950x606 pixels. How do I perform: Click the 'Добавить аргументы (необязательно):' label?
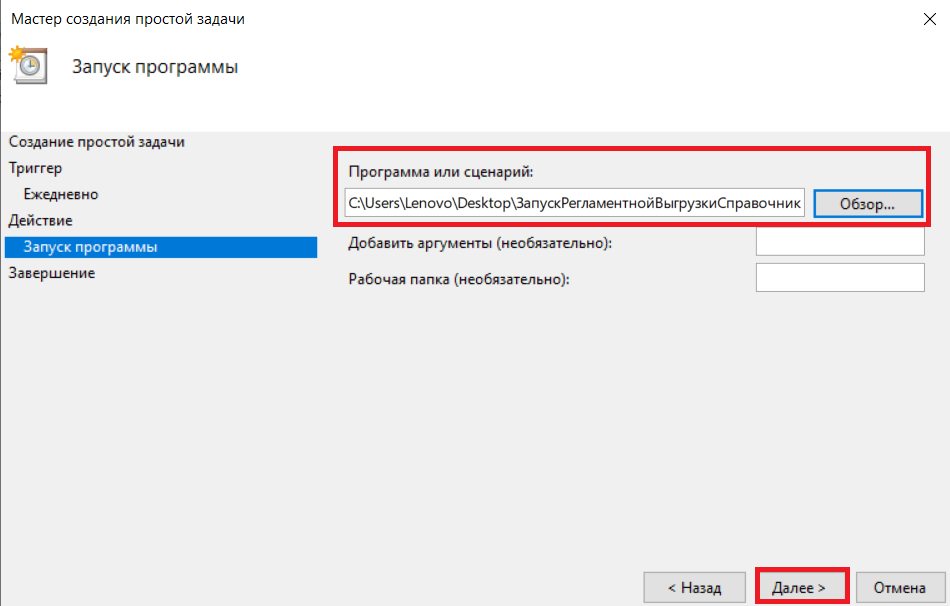(480, 244)
